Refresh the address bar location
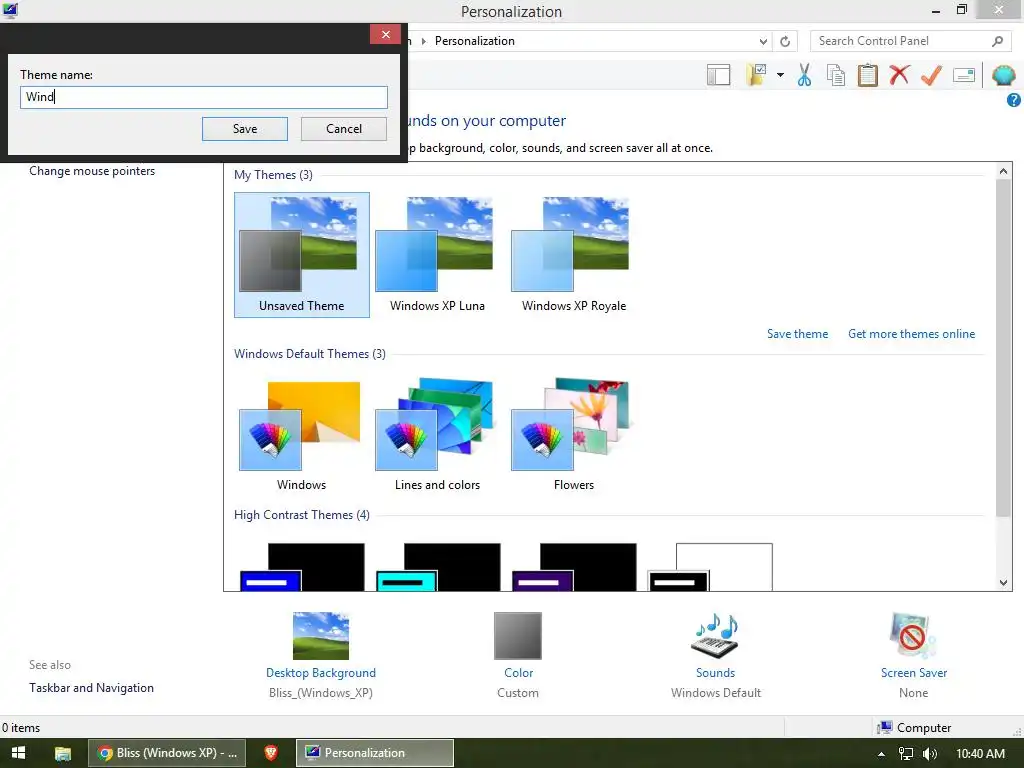This screenshot has width=1024, height=768. pyautogui.click(x=785, y=41)
